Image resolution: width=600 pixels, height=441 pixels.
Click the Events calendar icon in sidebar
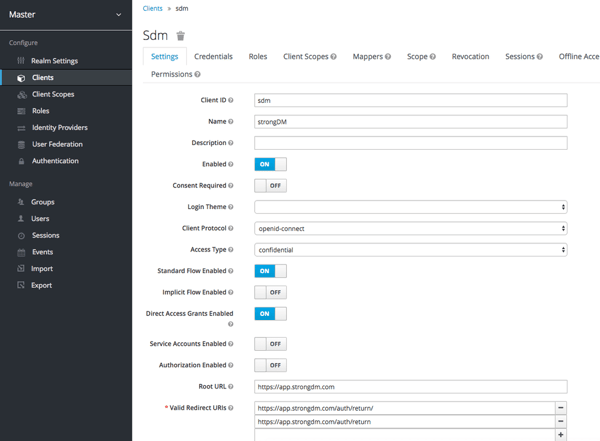(x=21, y=252)
